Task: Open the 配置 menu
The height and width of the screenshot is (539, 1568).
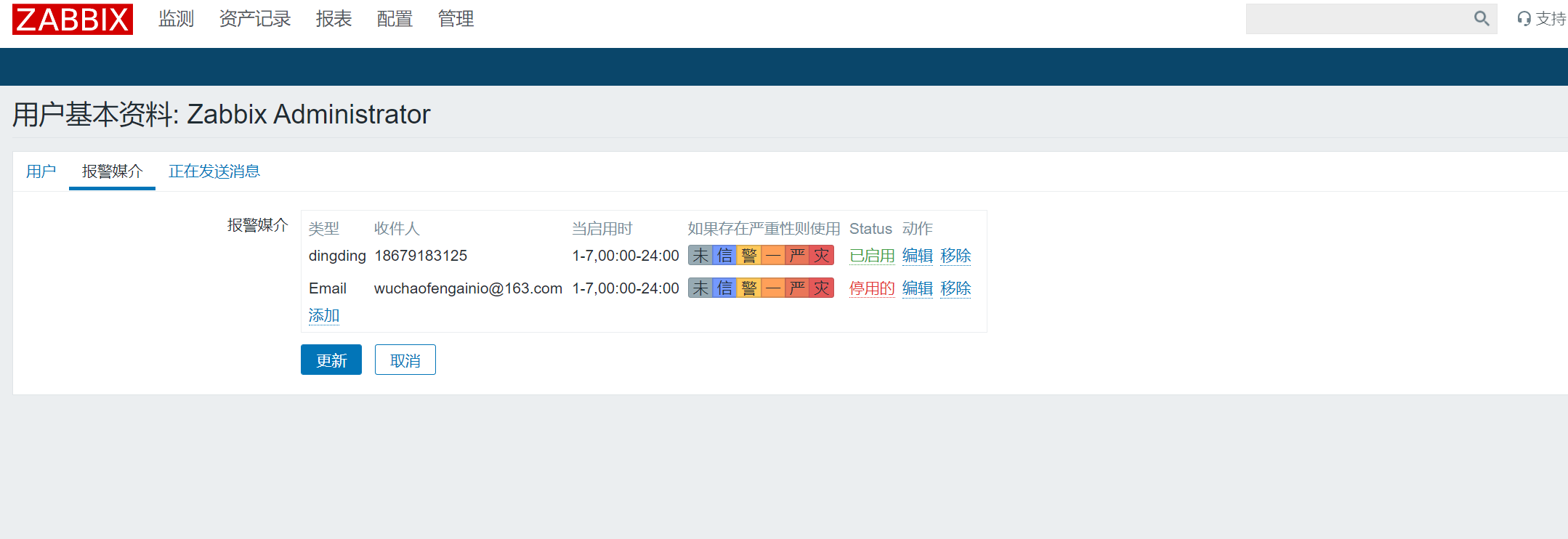Action: point(395,19)
